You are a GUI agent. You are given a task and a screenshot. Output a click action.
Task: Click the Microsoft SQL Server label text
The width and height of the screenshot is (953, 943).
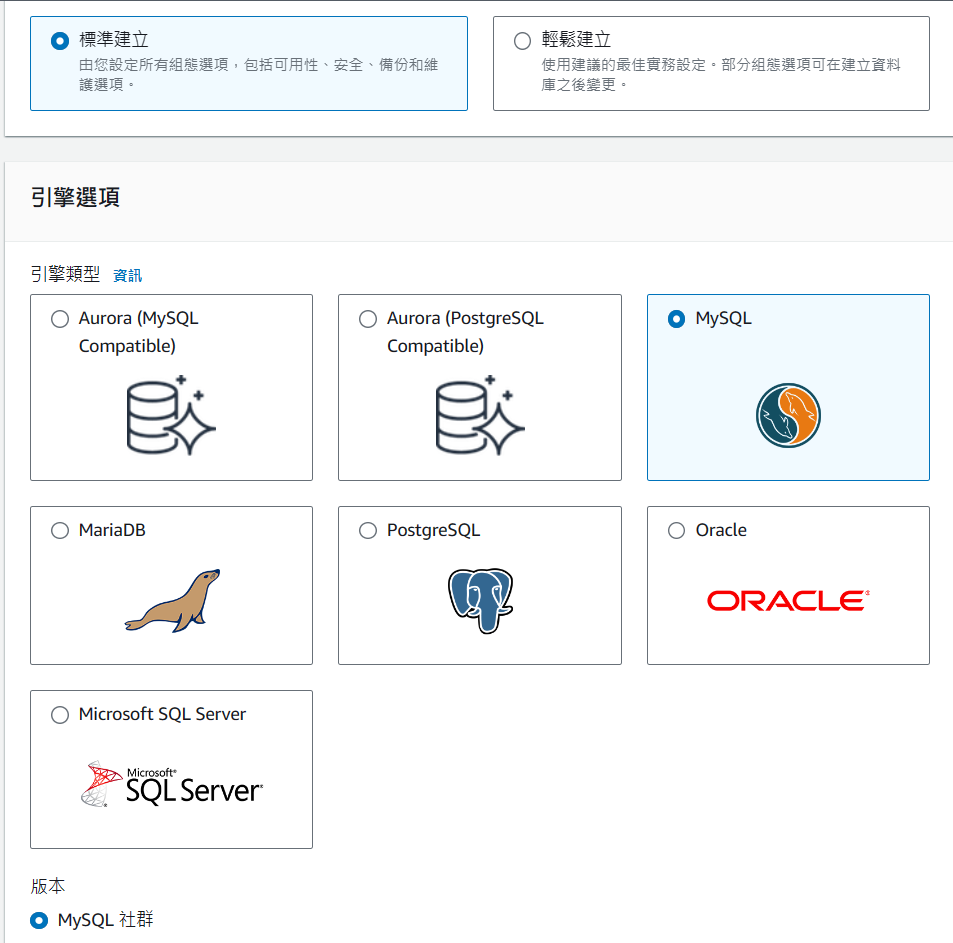click(162, 714)
